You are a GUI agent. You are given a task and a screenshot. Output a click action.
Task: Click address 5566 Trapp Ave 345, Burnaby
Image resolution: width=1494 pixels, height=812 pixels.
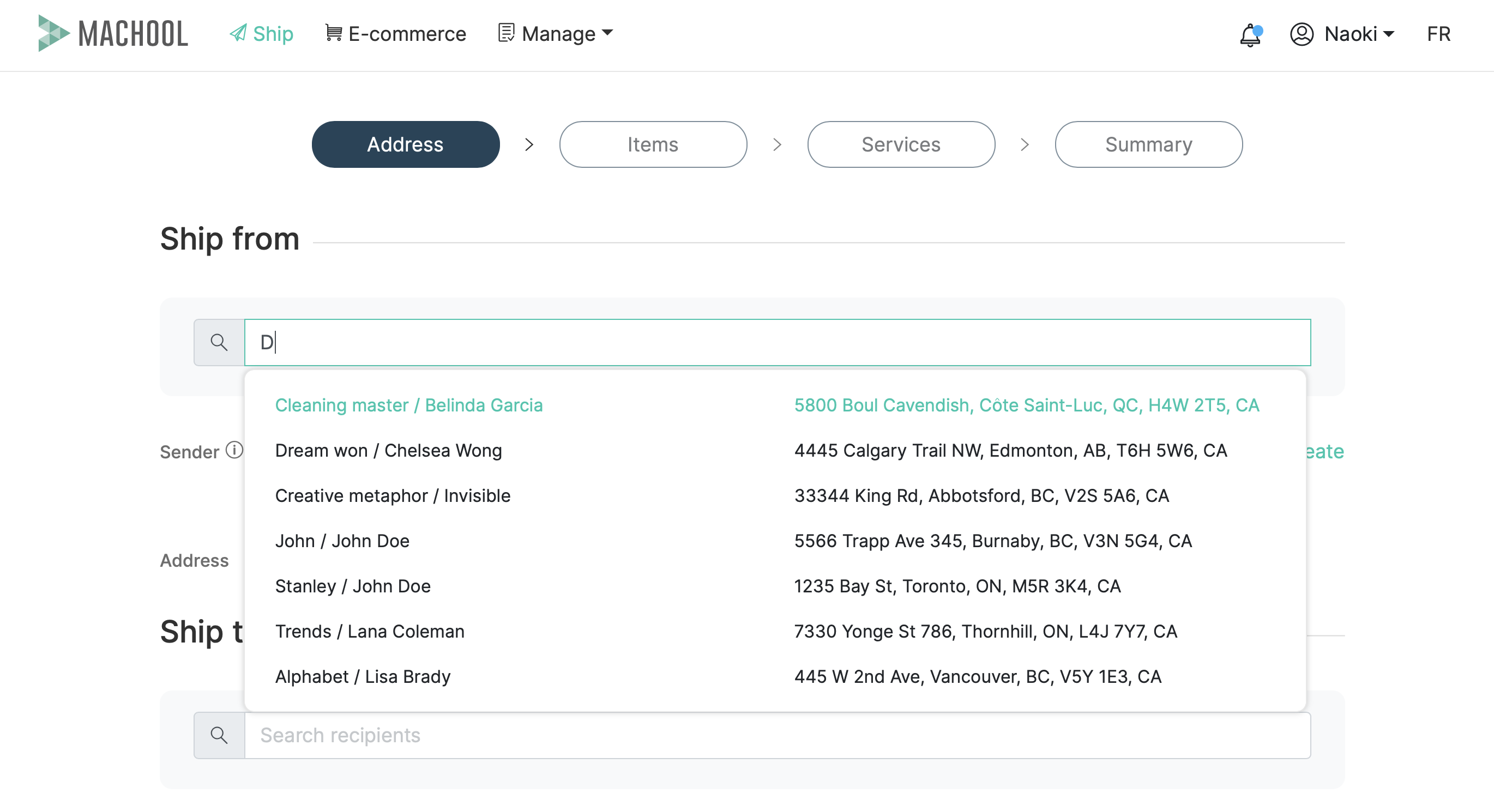click(993, 541)
